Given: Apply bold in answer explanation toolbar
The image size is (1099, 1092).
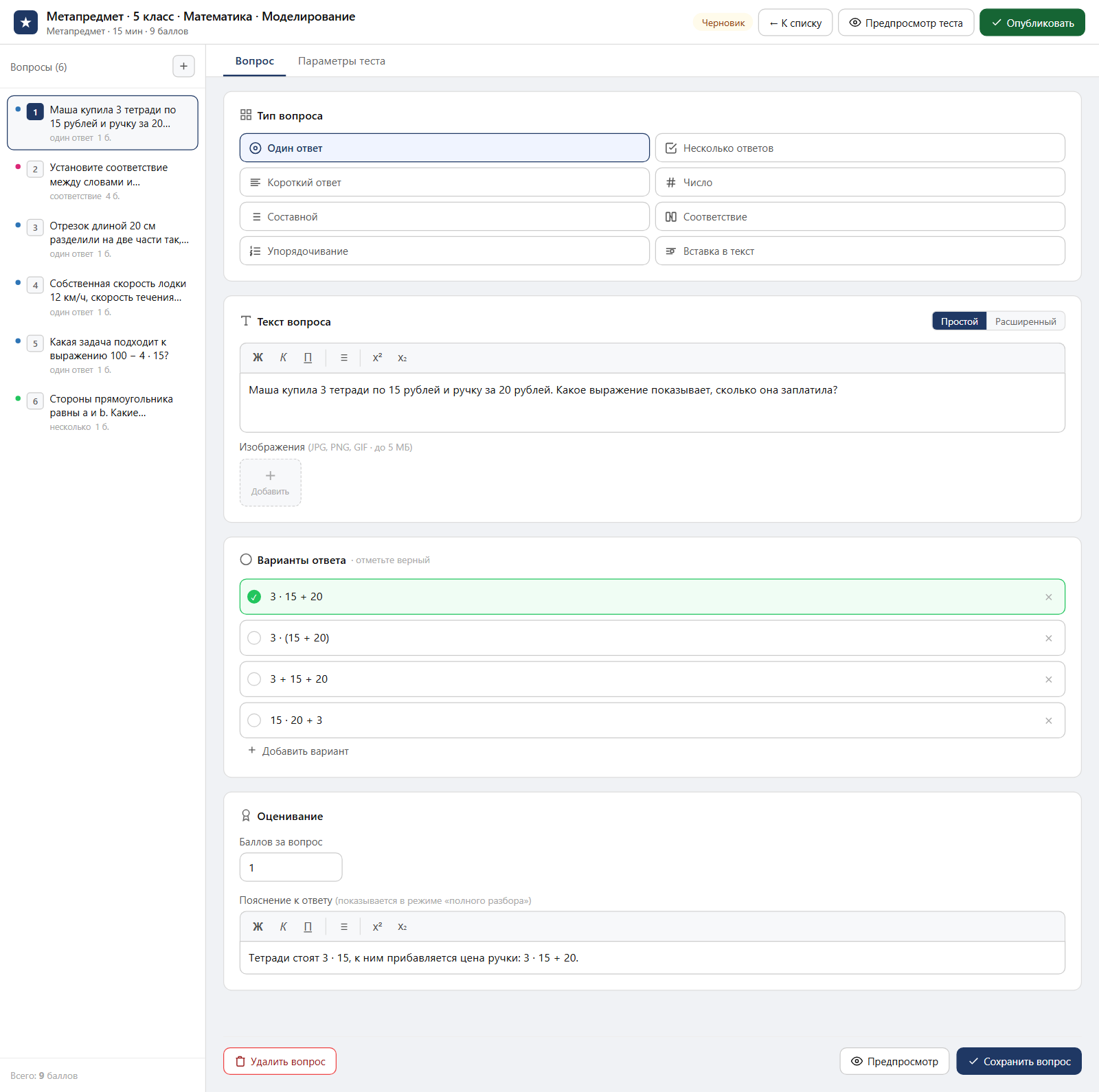Looking at the screenshot, I should (x=258, y=926).
